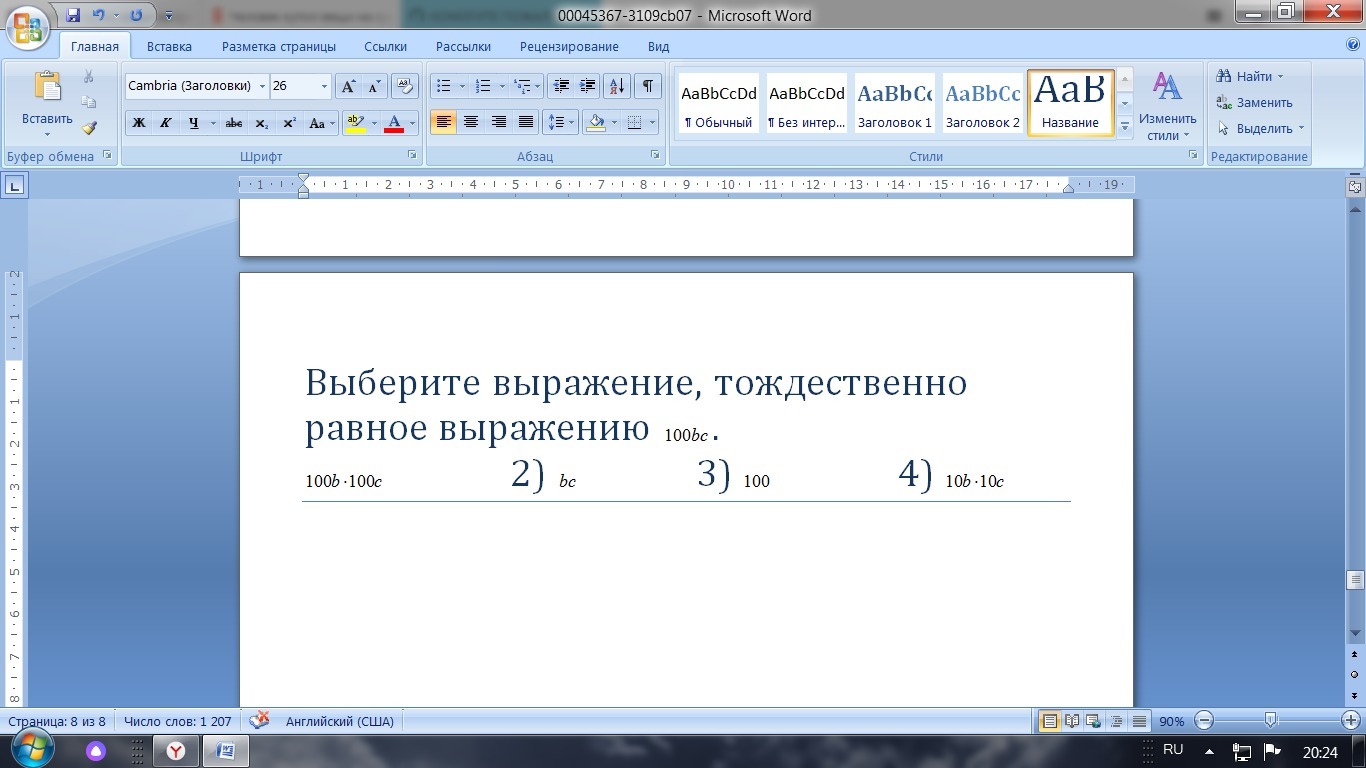Switch to the Вставка ribbon tab
The image size is (1366, 768).
point(169,46)
